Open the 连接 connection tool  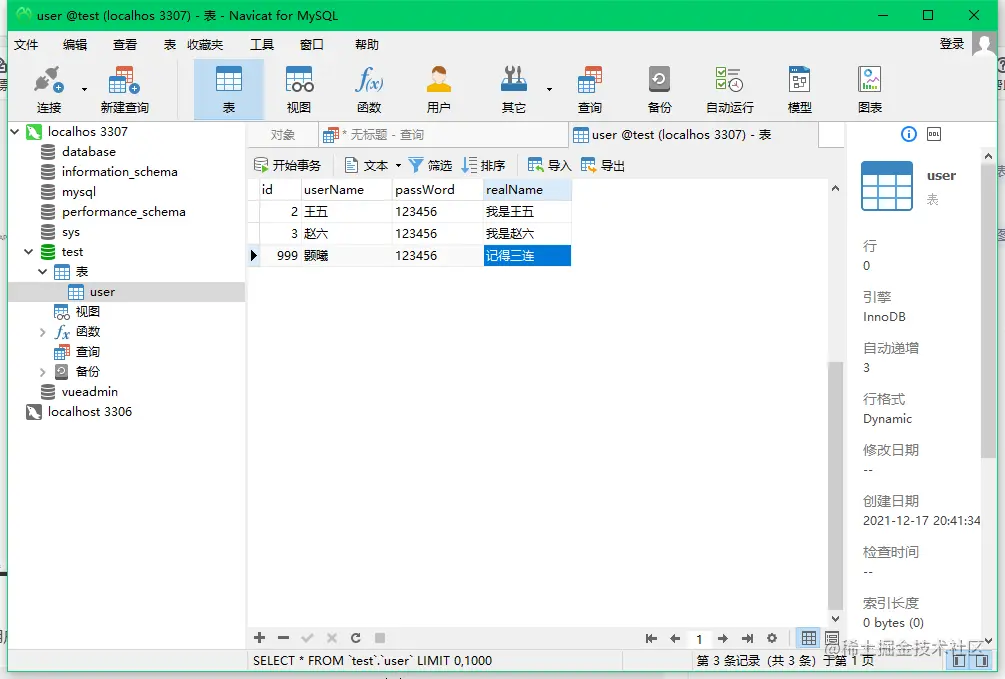(49, 89)
